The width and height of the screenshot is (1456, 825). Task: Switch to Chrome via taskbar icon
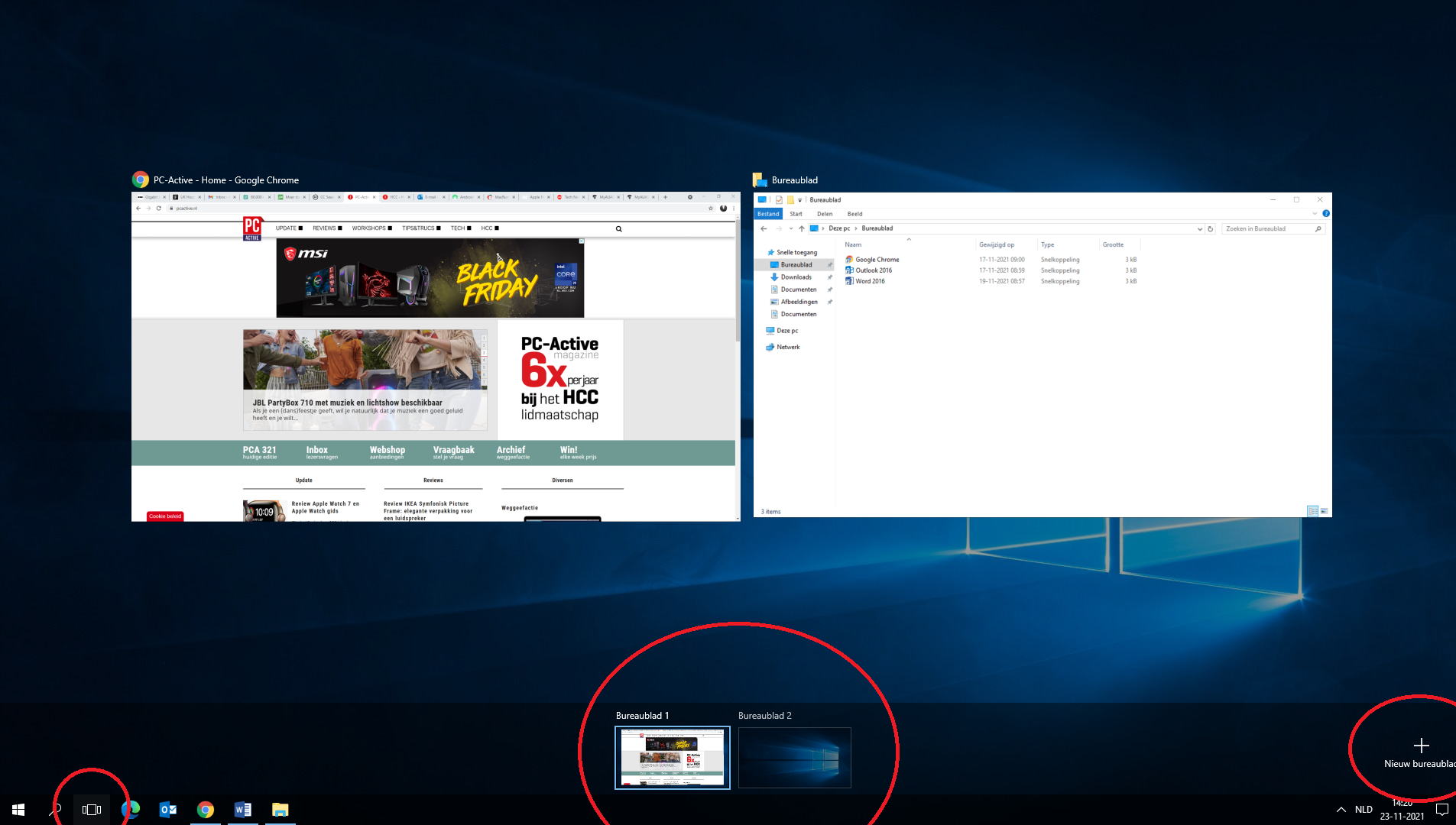pyautogui.click(x=205, y=810)
